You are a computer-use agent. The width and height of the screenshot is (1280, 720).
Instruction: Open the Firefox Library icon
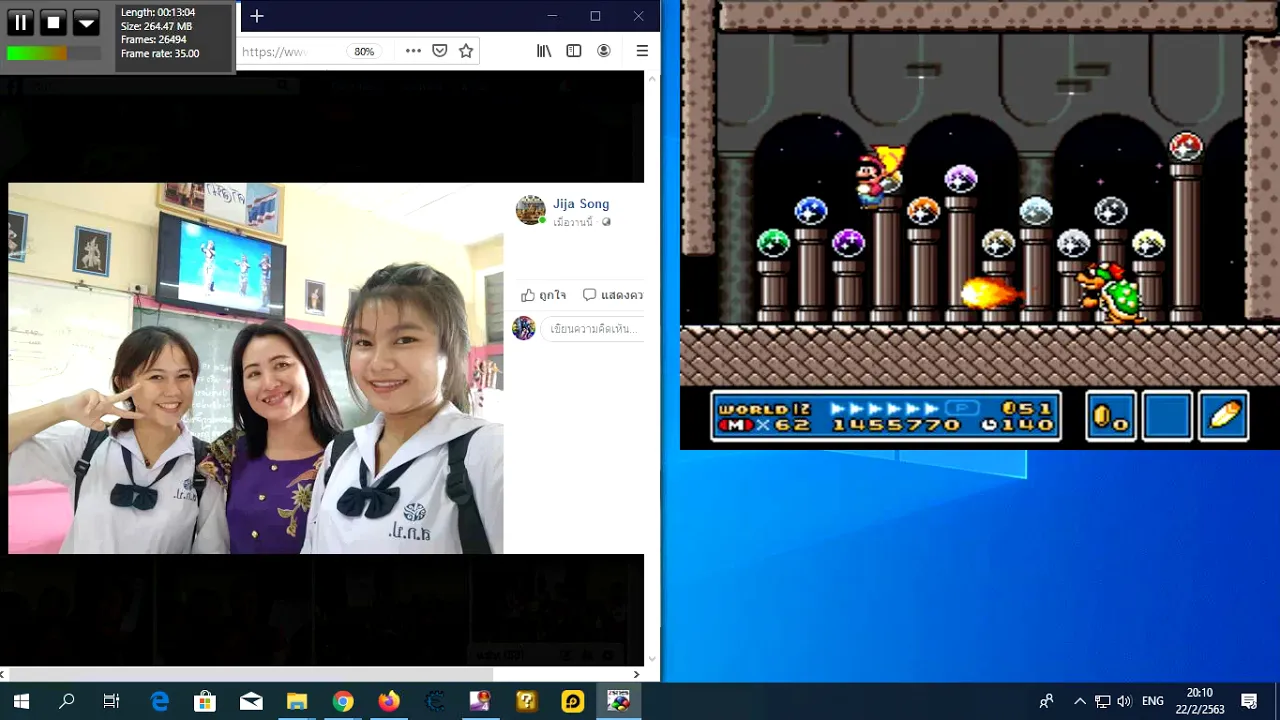coord(544,51)
